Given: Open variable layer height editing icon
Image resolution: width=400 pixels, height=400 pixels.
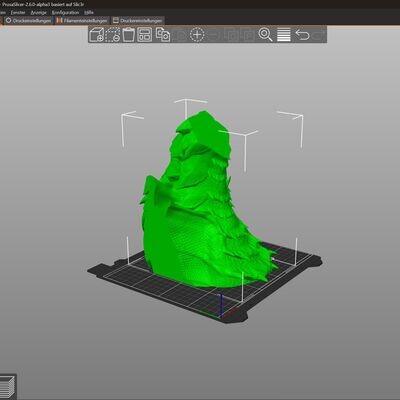Looking at the screenshot, I should [284, 35].
